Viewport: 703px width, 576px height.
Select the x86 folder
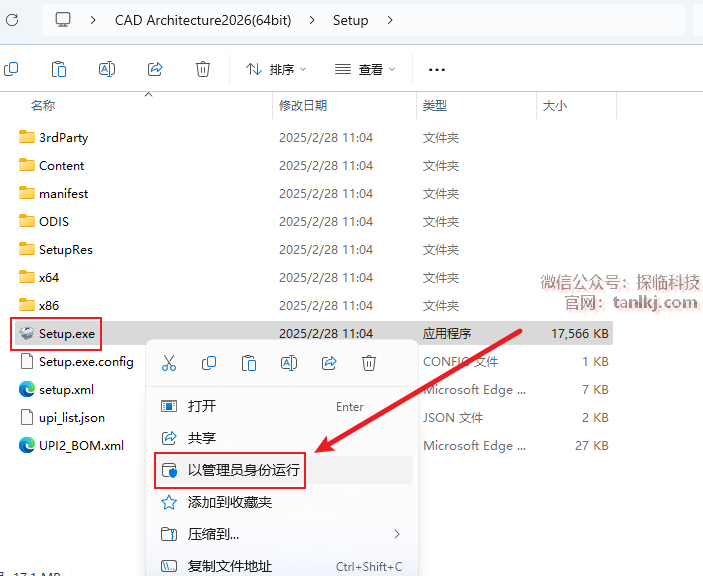(x=39, y=306)
